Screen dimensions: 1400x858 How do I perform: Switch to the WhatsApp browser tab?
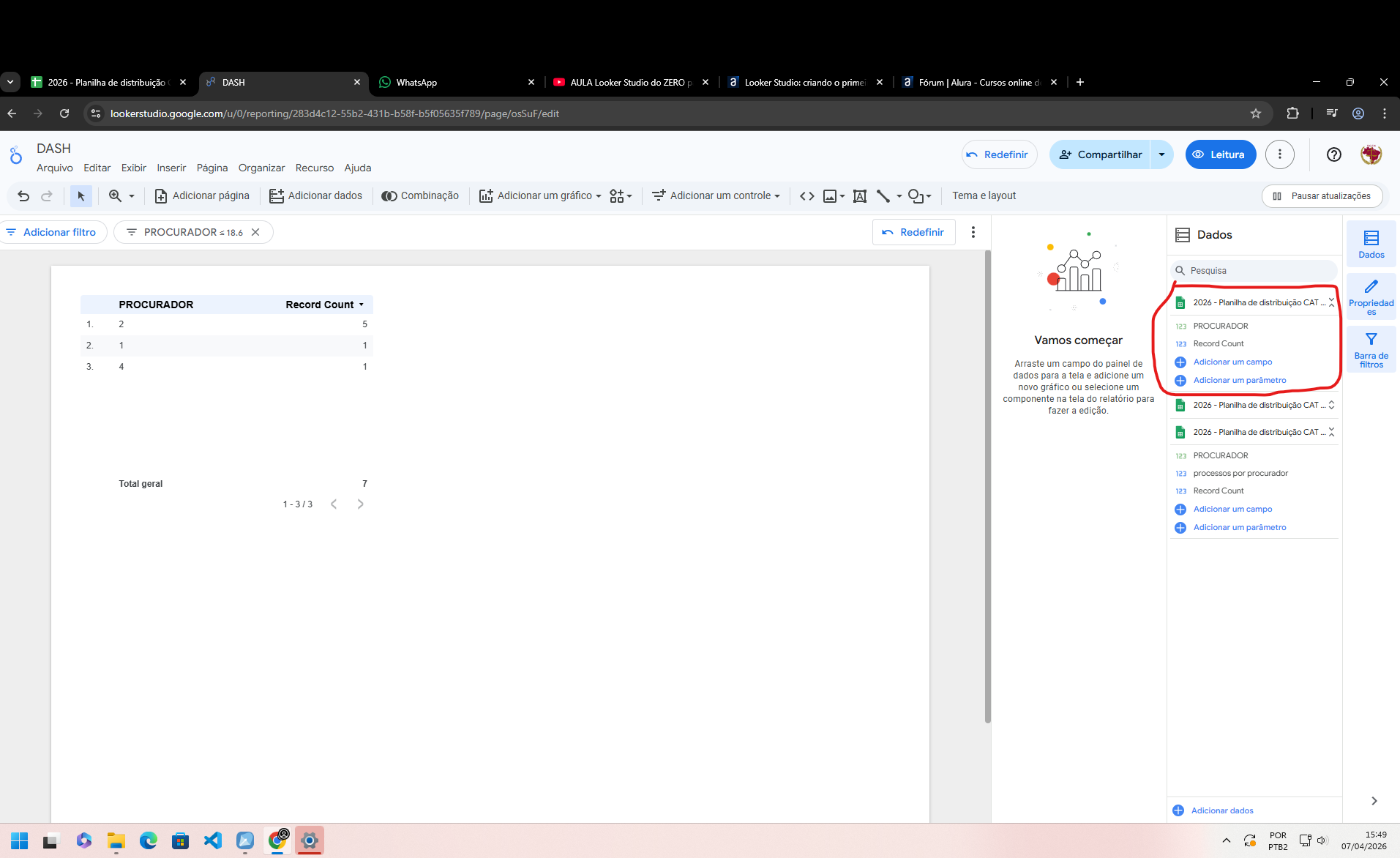[x=417, y=82]
